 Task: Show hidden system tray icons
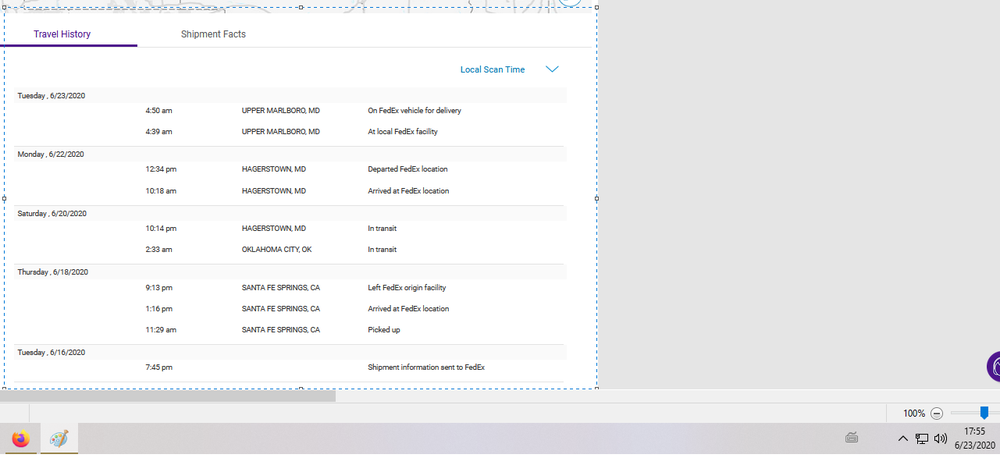click(902, 438)
